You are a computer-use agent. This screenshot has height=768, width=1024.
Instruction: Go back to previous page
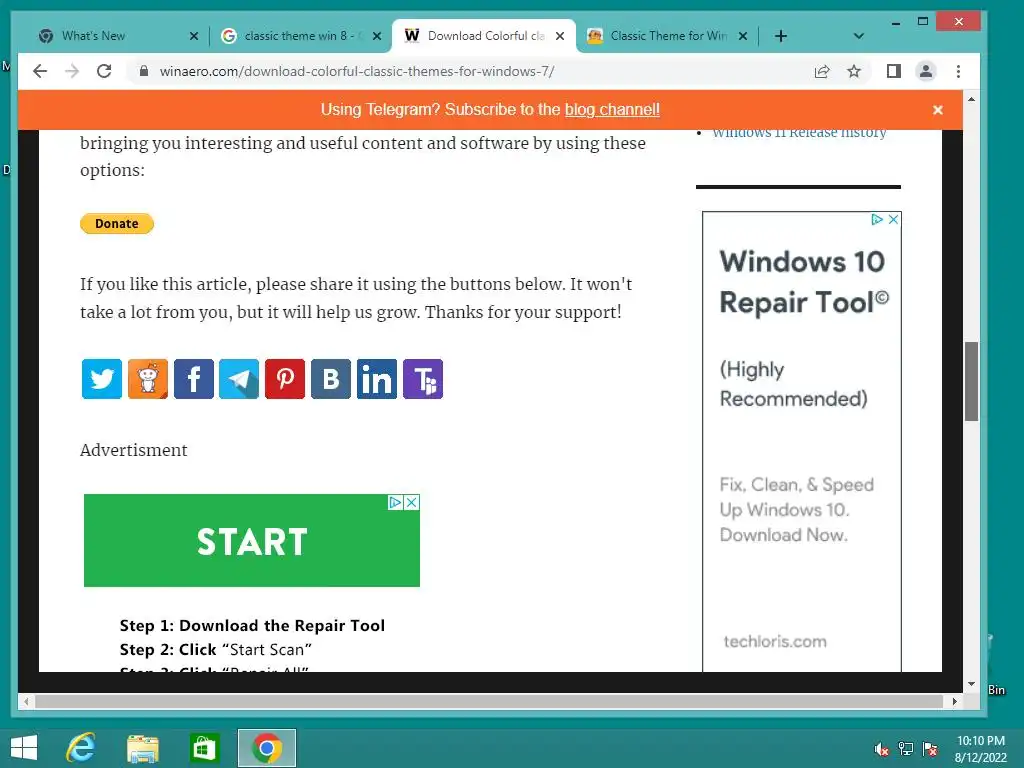[40, 71]
